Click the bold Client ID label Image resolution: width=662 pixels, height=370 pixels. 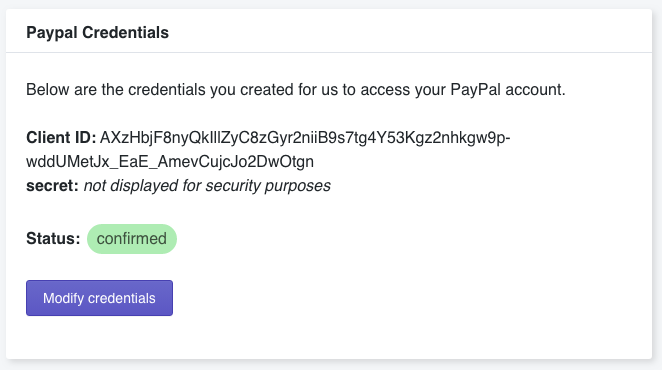pyautogui.click(x=61, y=138)
